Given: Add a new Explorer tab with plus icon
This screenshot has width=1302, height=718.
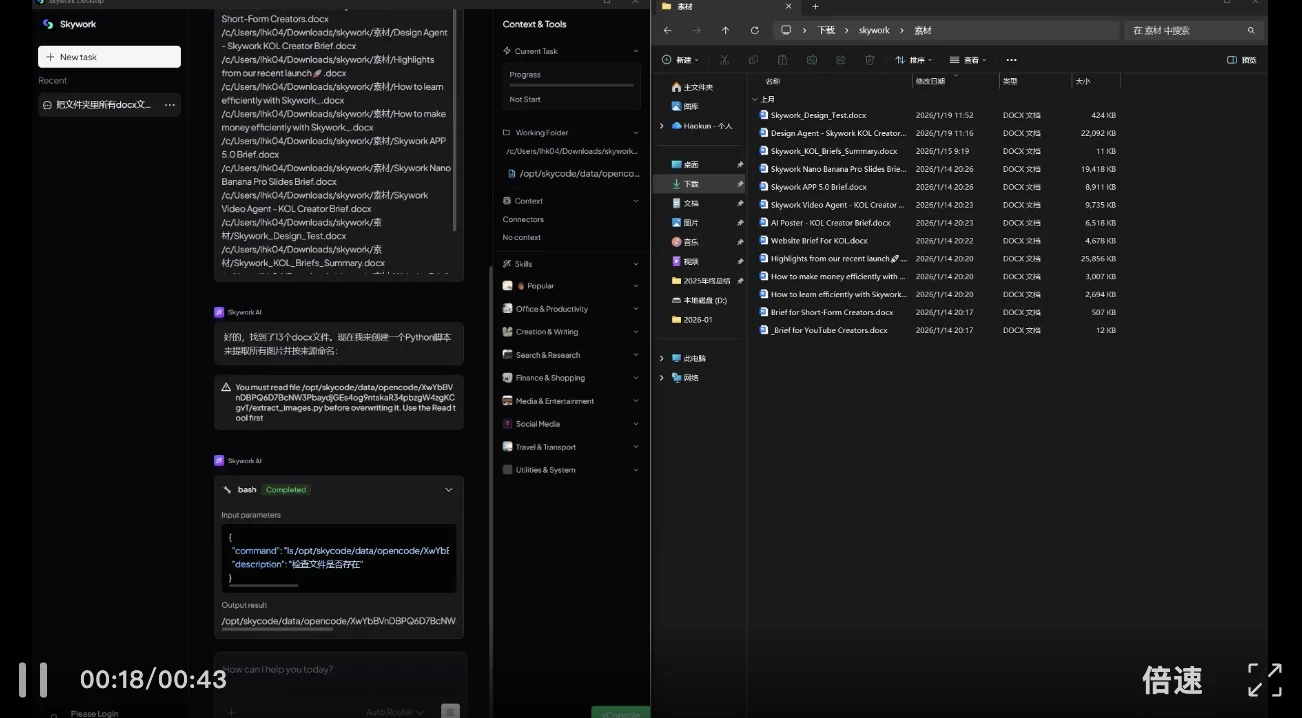Looking at the screenshot, I should (815, 7).
